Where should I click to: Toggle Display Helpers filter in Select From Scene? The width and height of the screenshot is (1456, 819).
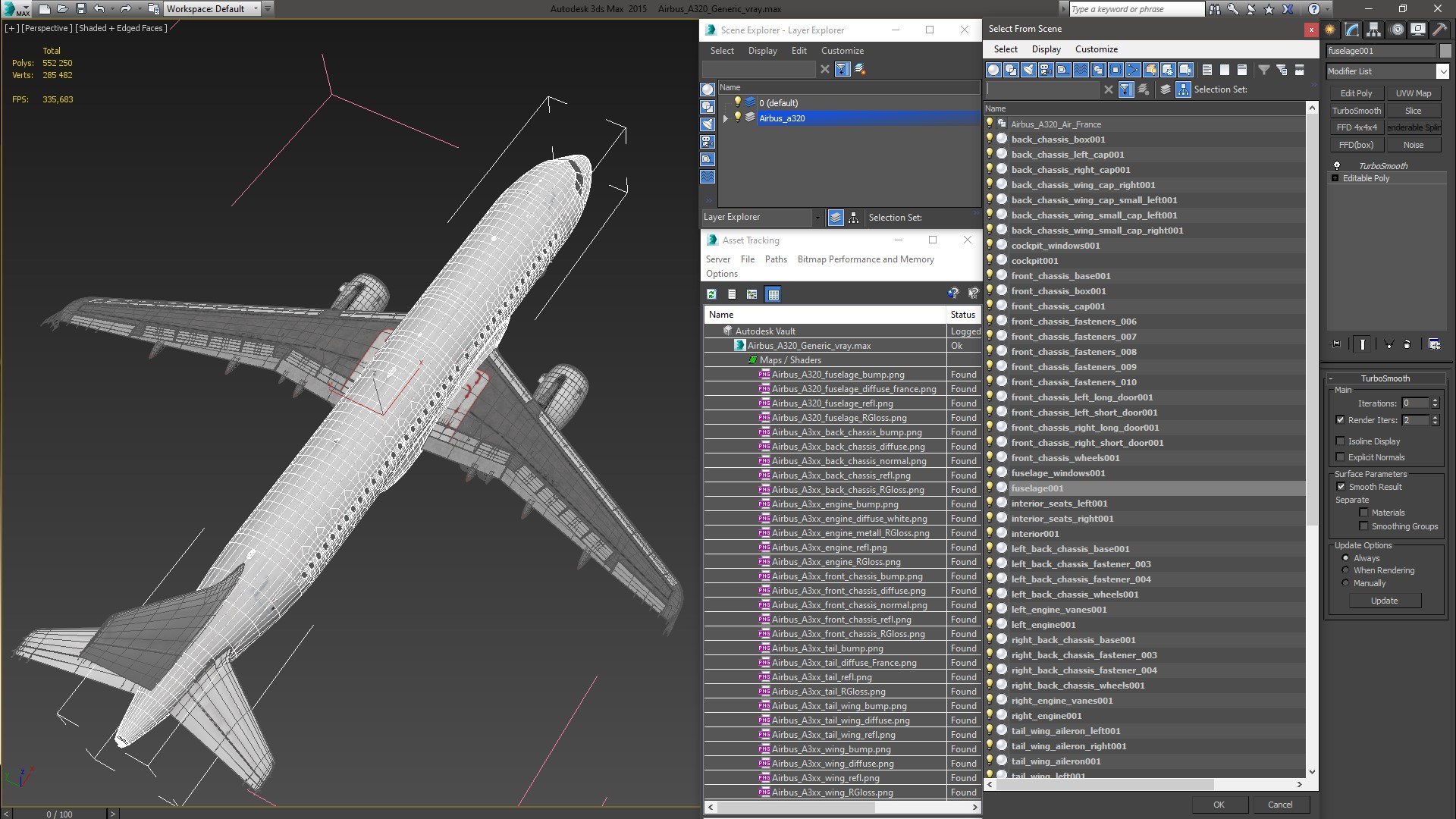pyautogui.click(x=1063, y=70)
